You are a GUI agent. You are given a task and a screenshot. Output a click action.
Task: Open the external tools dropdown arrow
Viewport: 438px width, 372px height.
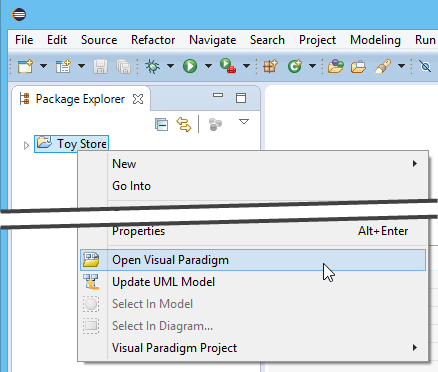point(246,66)
